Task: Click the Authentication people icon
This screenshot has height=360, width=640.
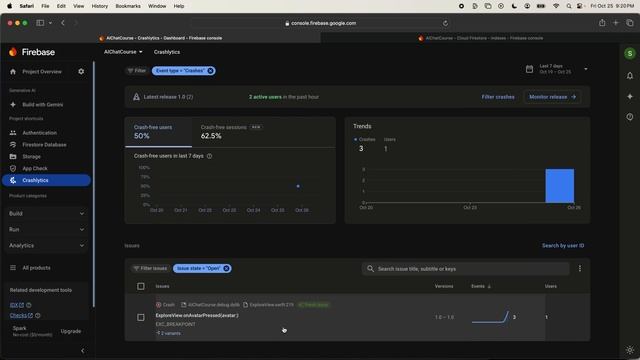Action: pyautogui.click(x=13, y=133)
